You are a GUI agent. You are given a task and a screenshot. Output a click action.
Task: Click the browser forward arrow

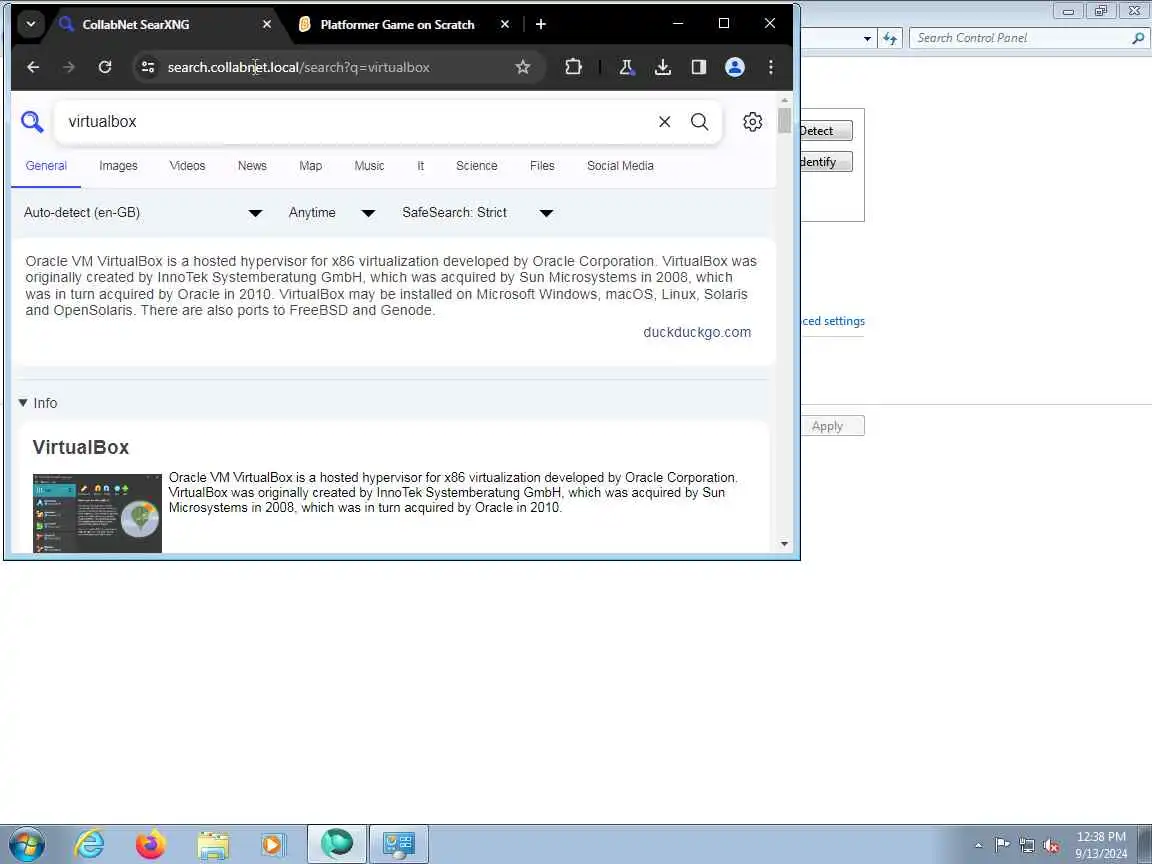tap(69, 67)
